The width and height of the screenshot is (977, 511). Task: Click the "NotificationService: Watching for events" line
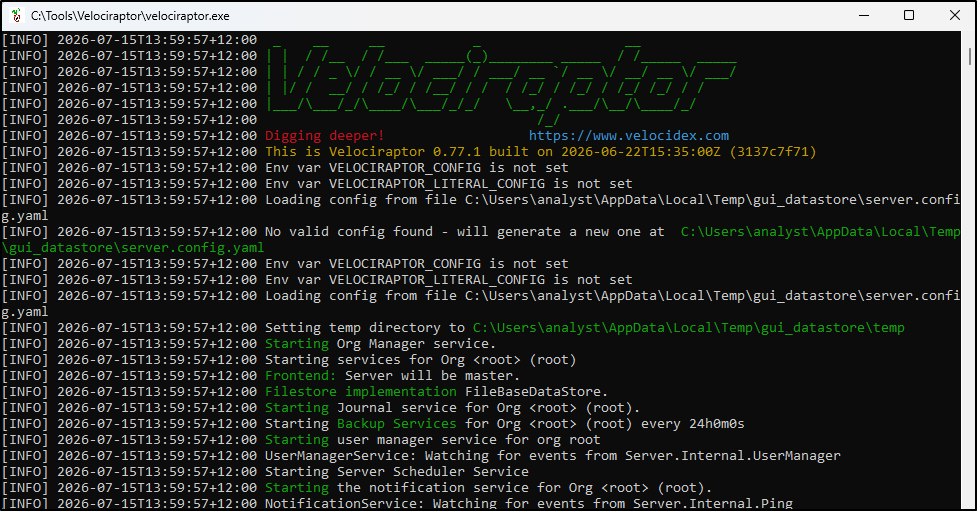(x=529, y=504)
